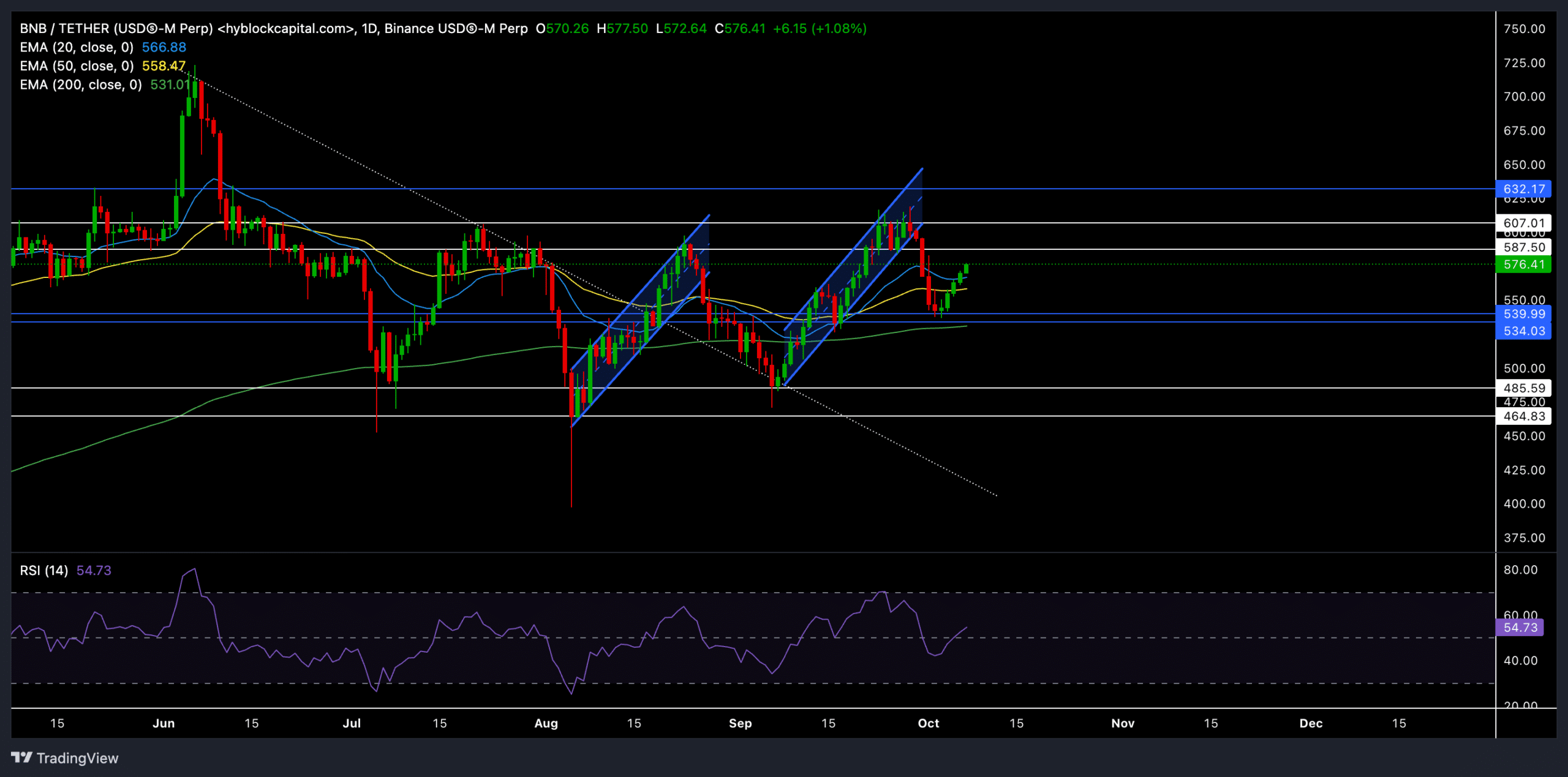Image resolution: width=1568 pixels, height=777 pixels.
Task: Click the high value H577.50 in header
Action: pyautogui.click(x=622, y=29)
